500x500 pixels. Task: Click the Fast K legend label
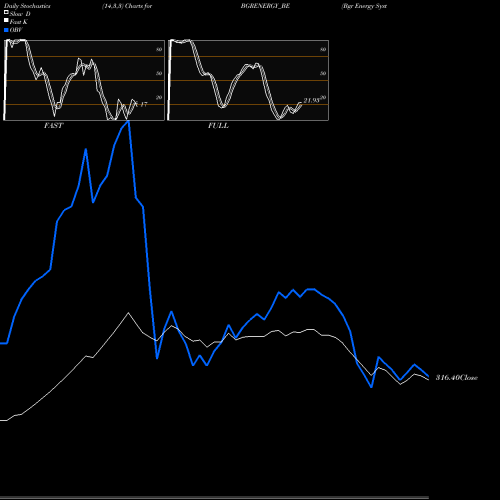[x=19, y=22]
